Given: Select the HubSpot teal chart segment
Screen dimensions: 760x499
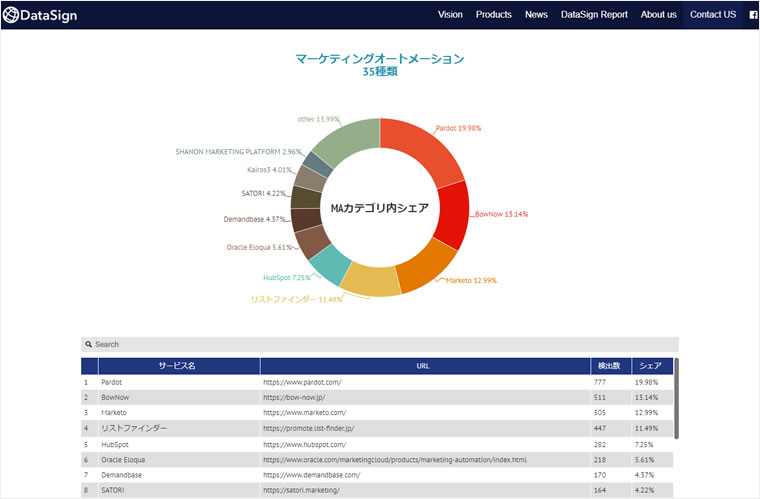Looking at the screenshot, I should [x=330, y=265].
